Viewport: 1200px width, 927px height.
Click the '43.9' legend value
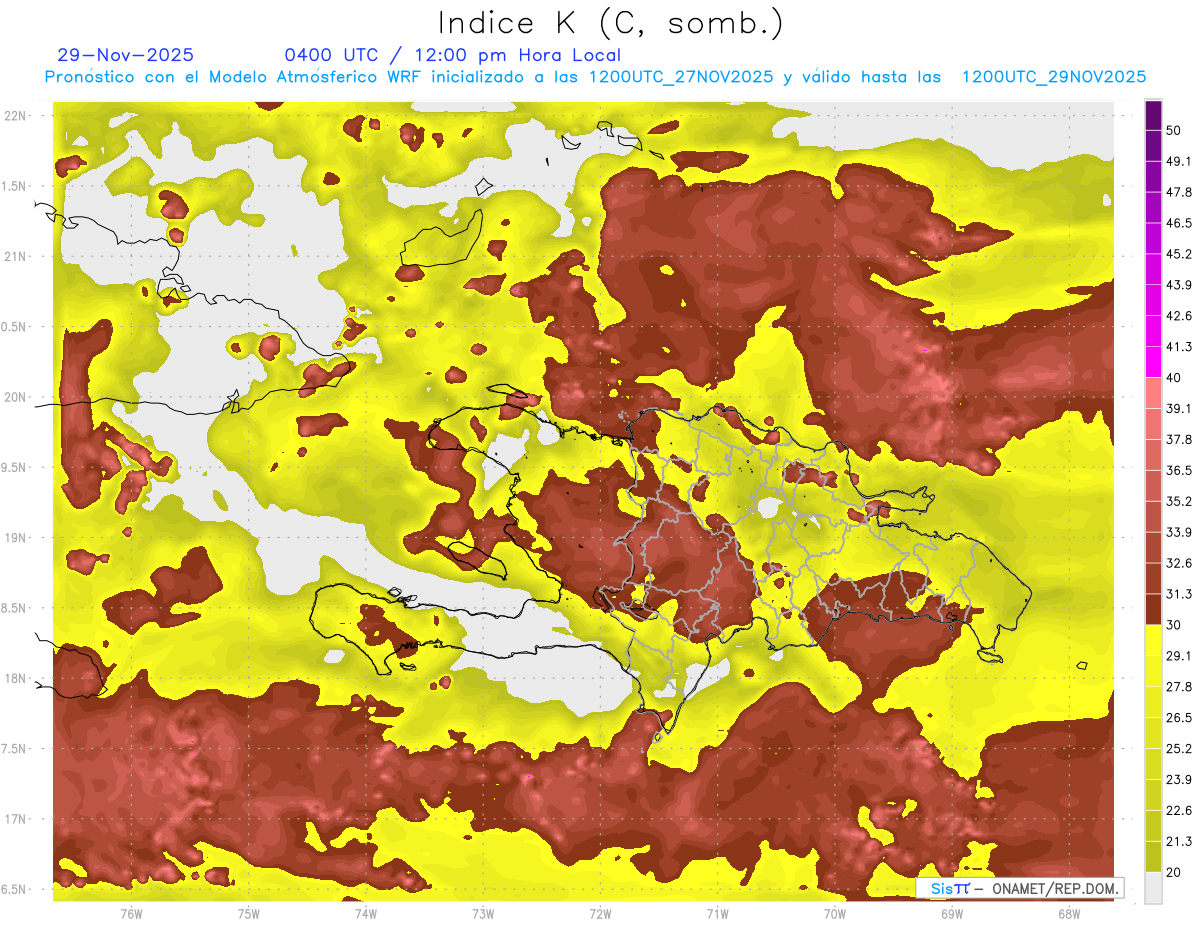(1178, 285)
